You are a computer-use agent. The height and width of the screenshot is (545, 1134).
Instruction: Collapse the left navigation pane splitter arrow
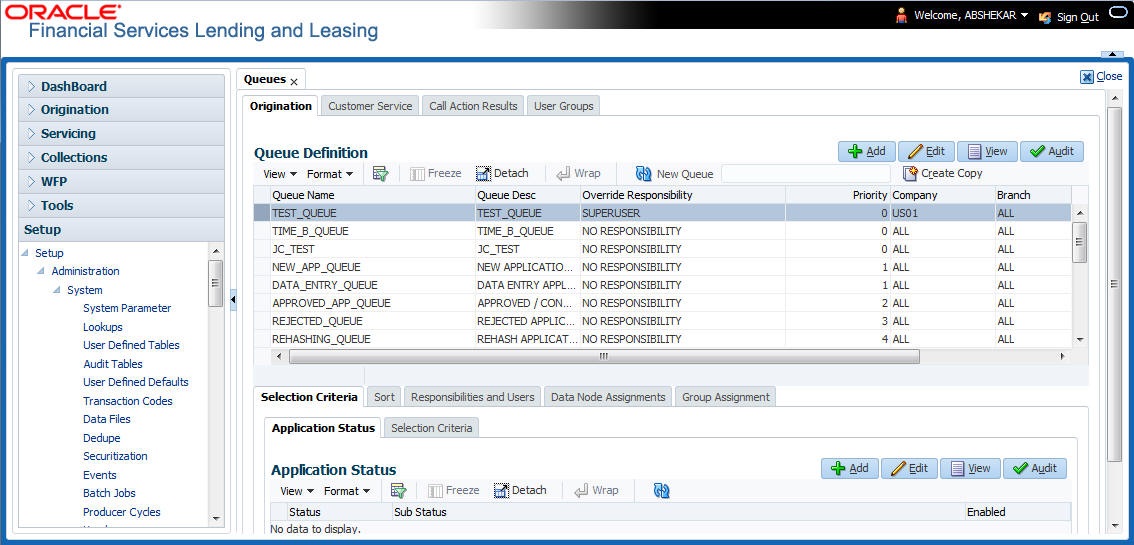point(233,300)
